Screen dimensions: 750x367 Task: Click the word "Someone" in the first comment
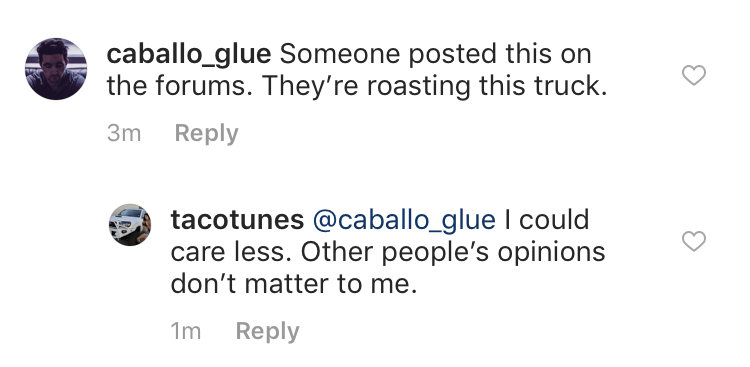click(x=340, y=54)
